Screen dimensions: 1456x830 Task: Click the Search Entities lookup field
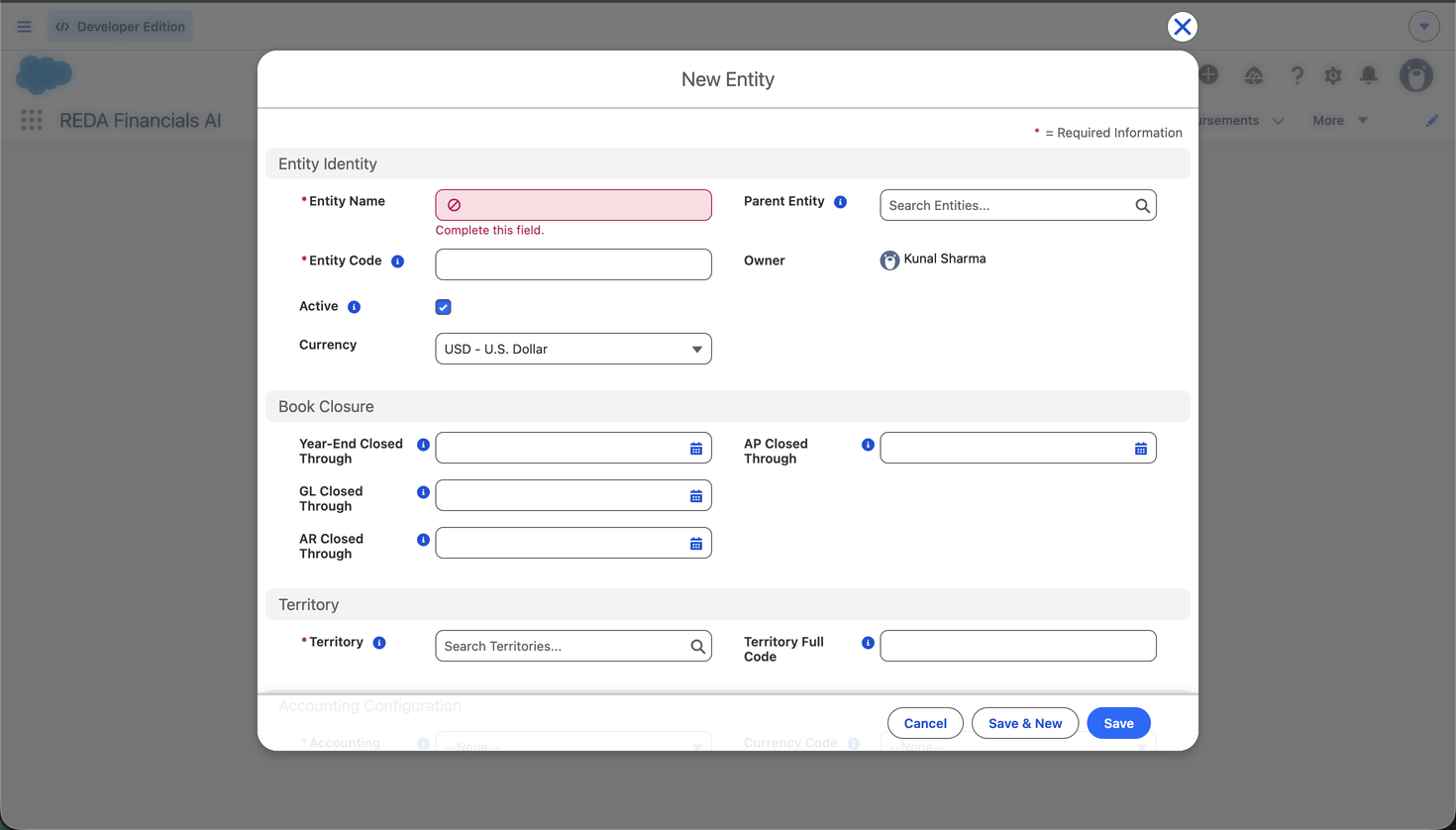[x=1018, y=205]
